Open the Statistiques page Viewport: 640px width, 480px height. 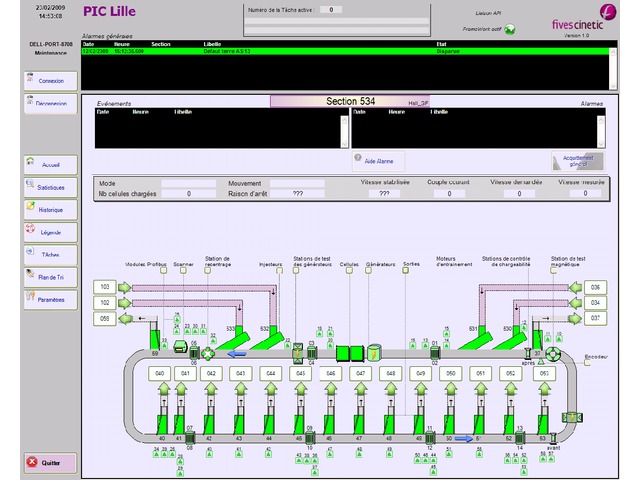coord(50,187)
